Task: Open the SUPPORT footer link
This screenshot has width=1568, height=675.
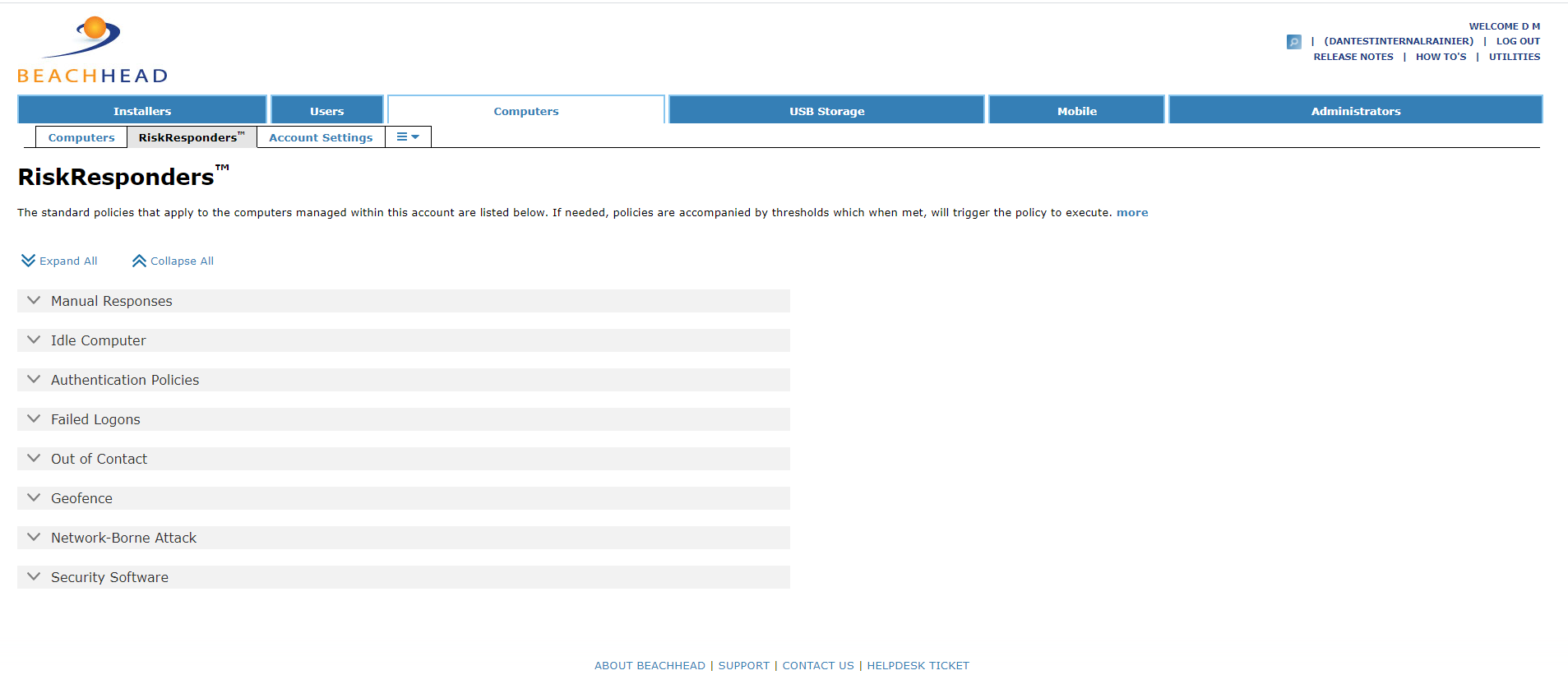Action: 744,665
